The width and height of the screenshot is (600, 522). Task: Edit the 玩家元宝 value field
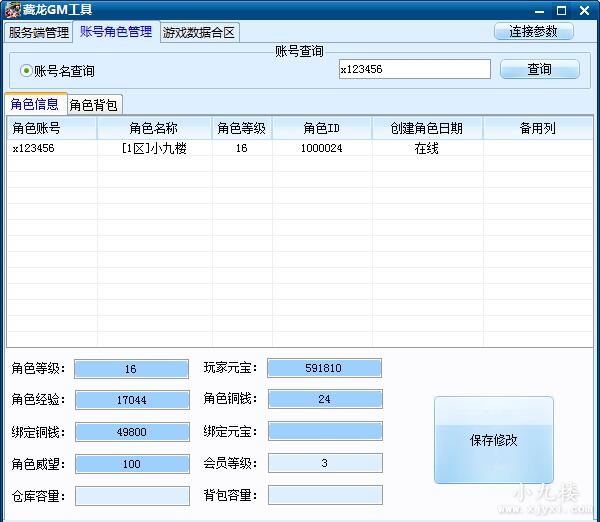click(x=324, y=368)
